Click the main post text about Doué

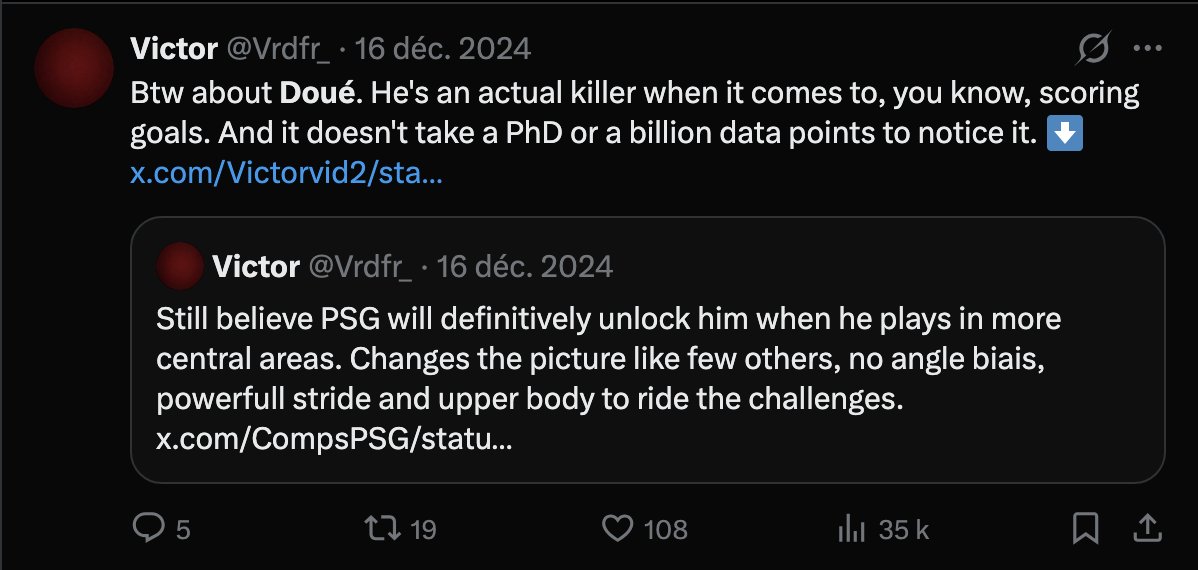(x=635, y=114)
